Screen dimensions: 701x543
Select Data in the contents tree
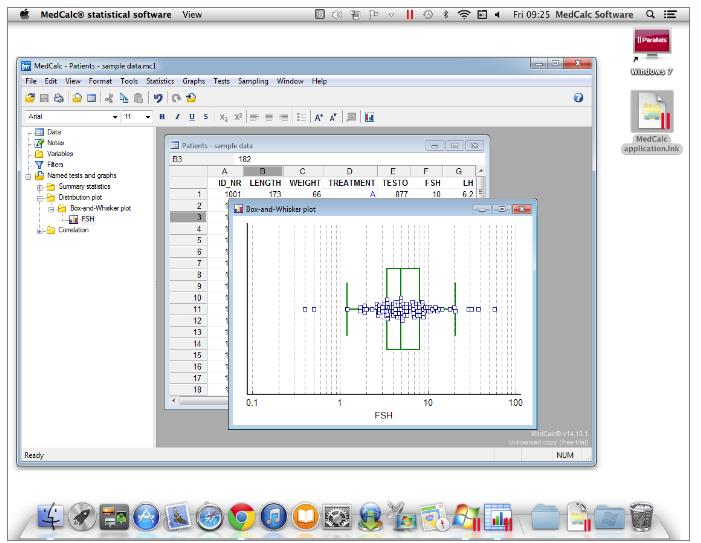(x=54, y=132)
